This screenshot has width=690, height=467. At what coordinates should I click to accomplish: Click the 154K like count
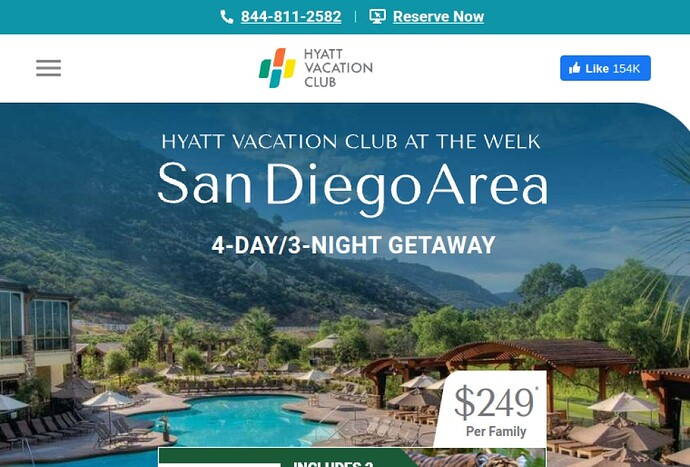tap(626, 69)
